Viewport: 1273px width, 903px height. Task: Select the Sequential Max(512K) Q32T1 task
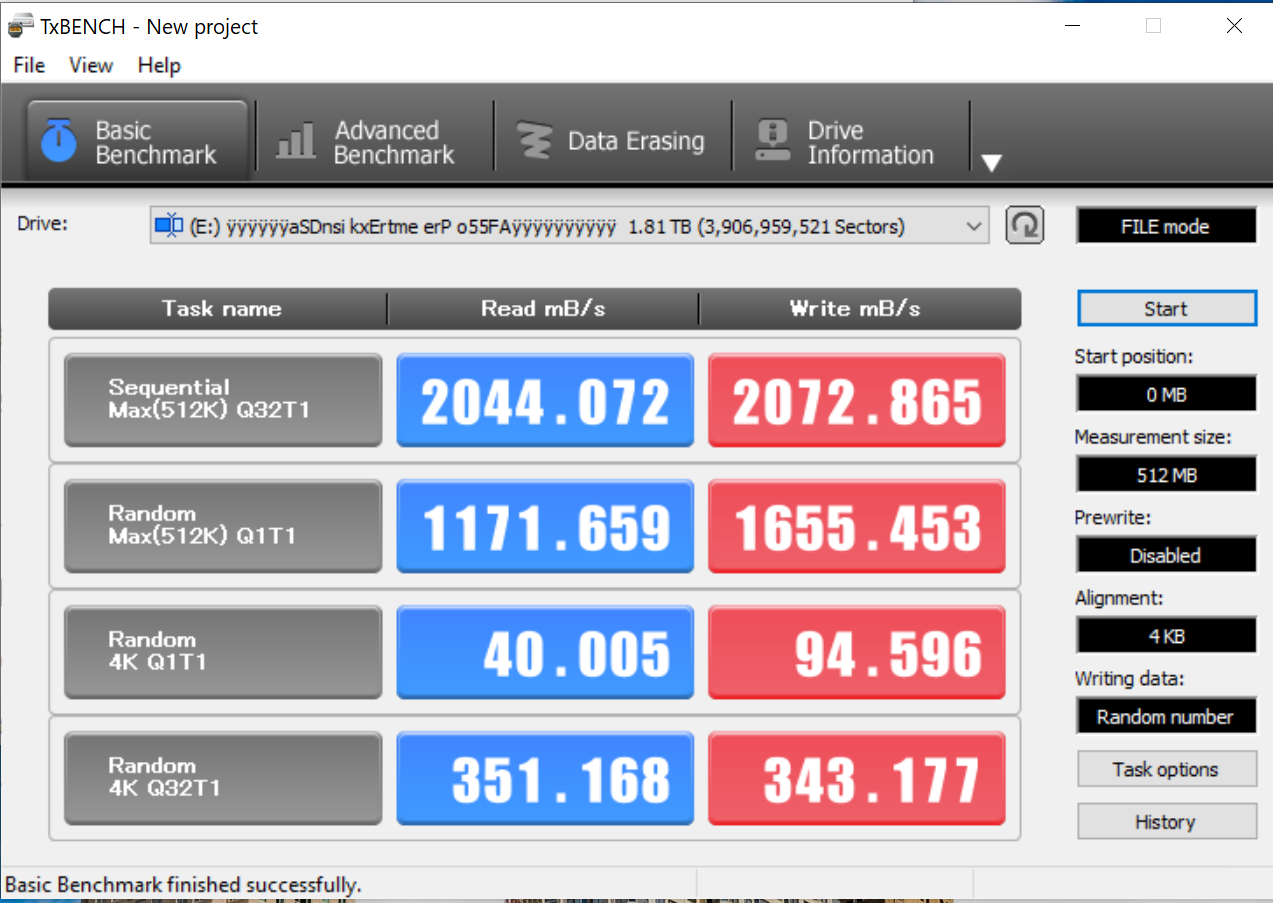222,399
